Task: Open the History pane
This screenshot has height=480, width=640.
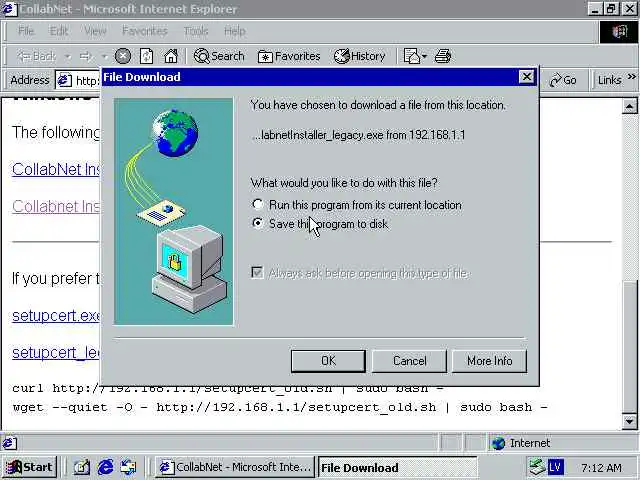Action: tap(360, 56)
